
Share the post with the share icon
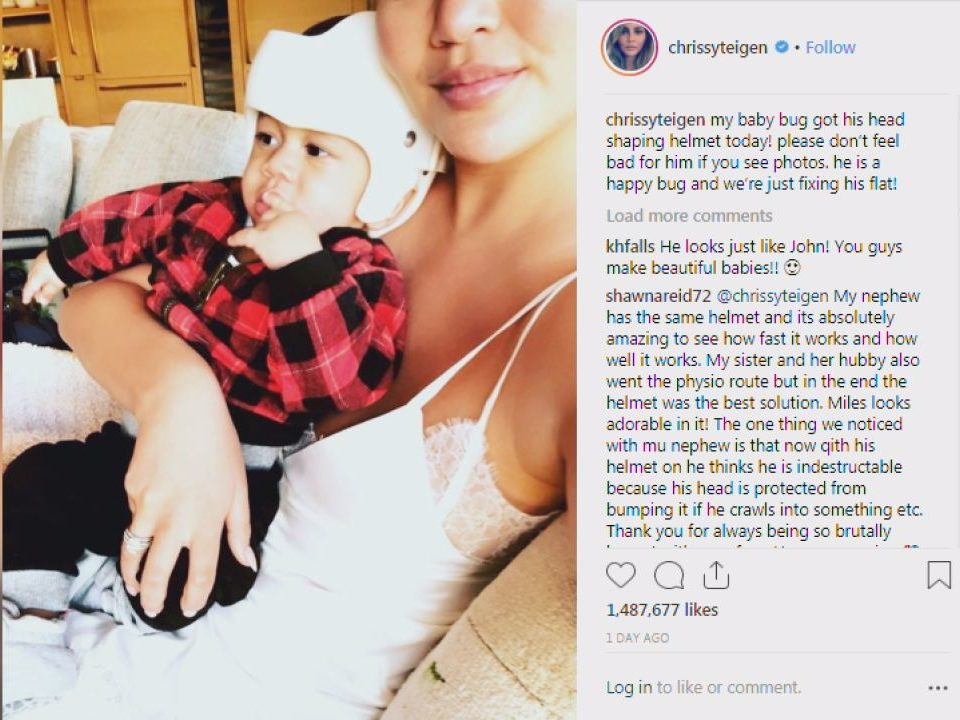click(x=716, y=575)
